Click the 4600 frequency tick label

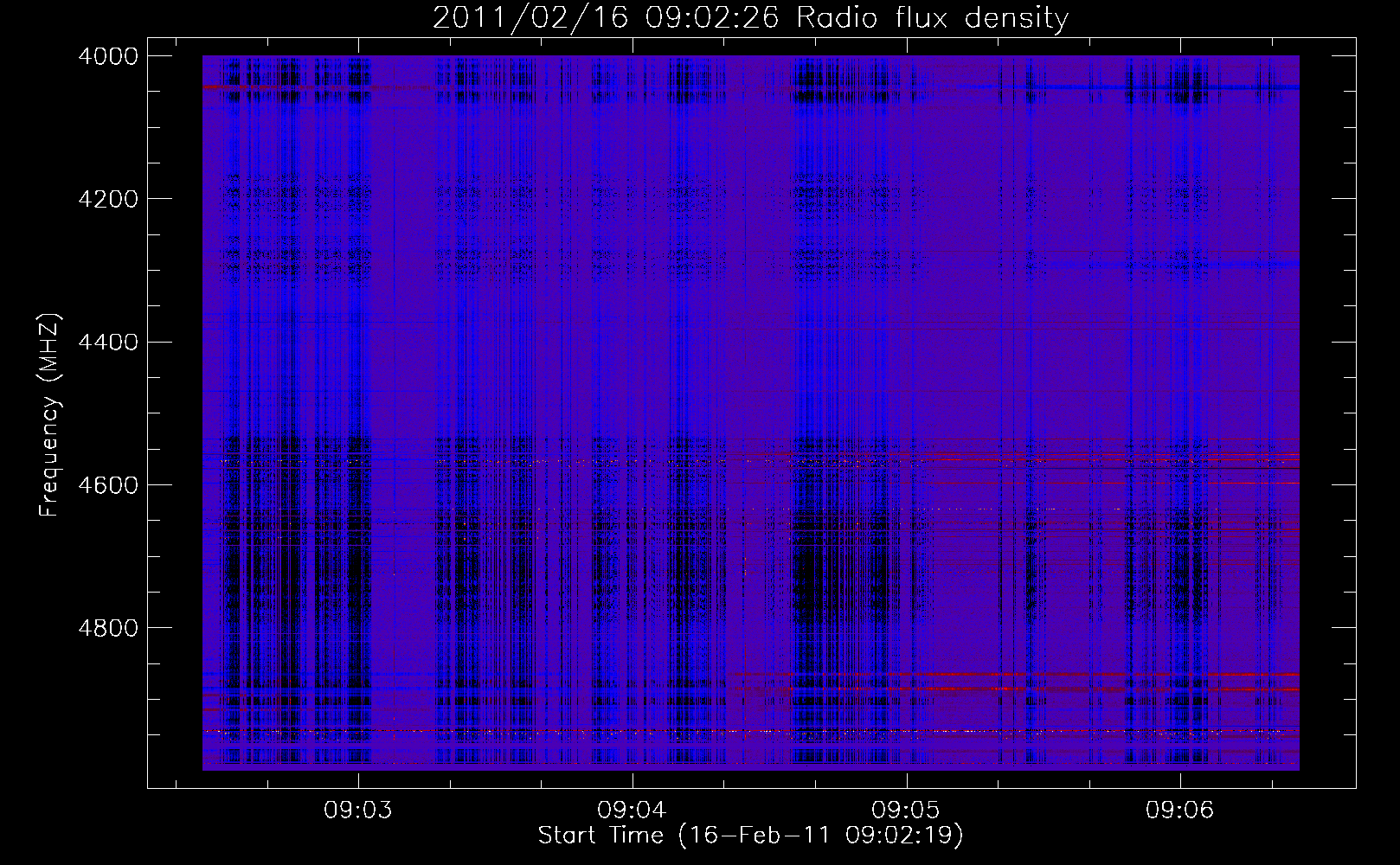108,484
